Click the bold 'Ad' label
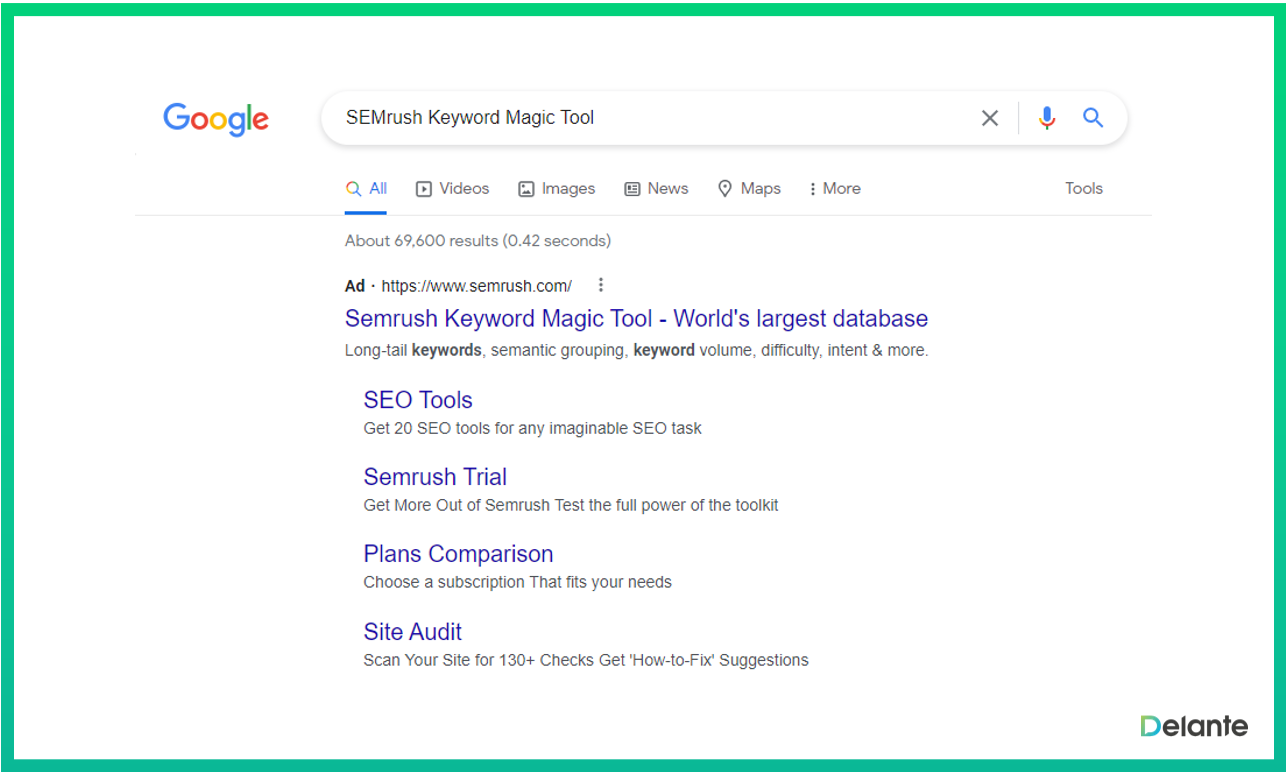1286x772 pixels. pyautogui.click(x=355, y=286)
